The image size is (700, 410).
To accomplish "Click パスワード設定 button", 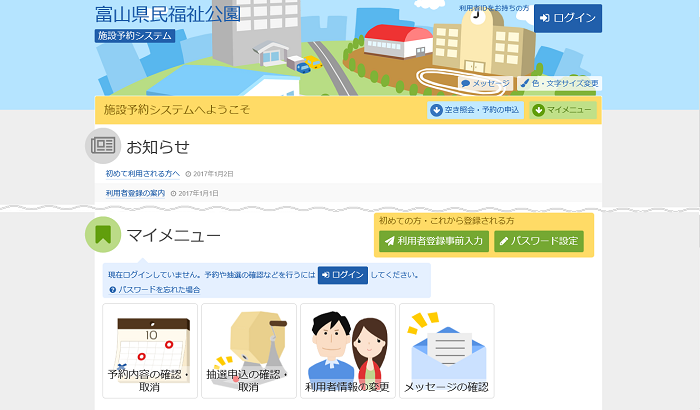I will pos(539,241).
